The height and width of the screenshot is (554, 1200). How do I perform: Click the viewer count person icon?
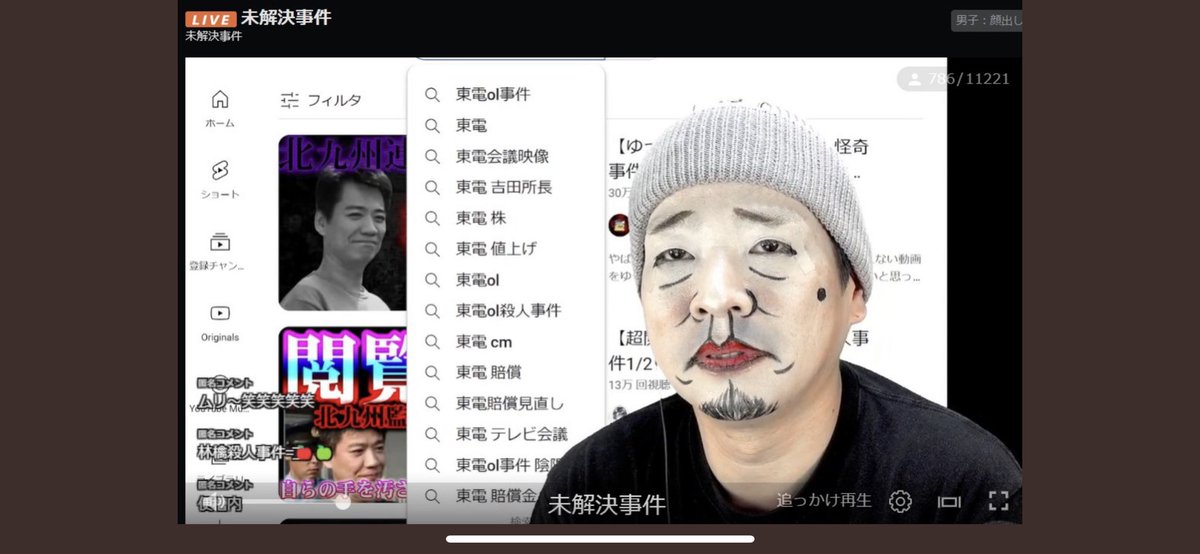coord(914,79)
